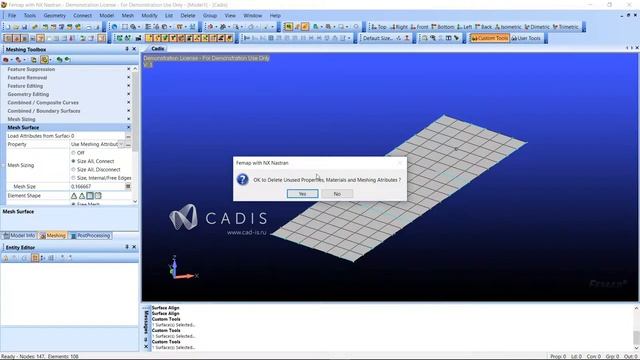Viewport: 640px width, 360px height.
Task: Open the File menu
Action: click(12, 16)
